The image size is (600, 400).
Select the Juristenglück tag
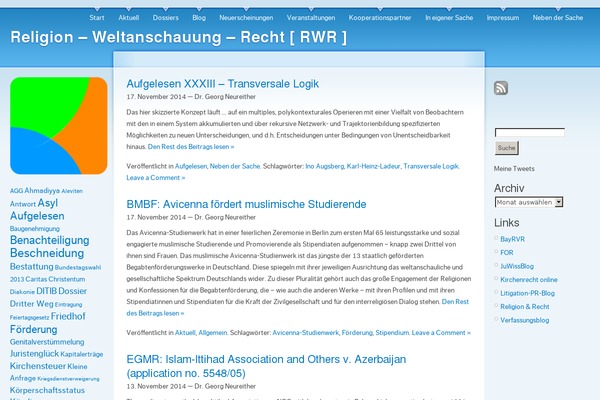coord(34,354)
